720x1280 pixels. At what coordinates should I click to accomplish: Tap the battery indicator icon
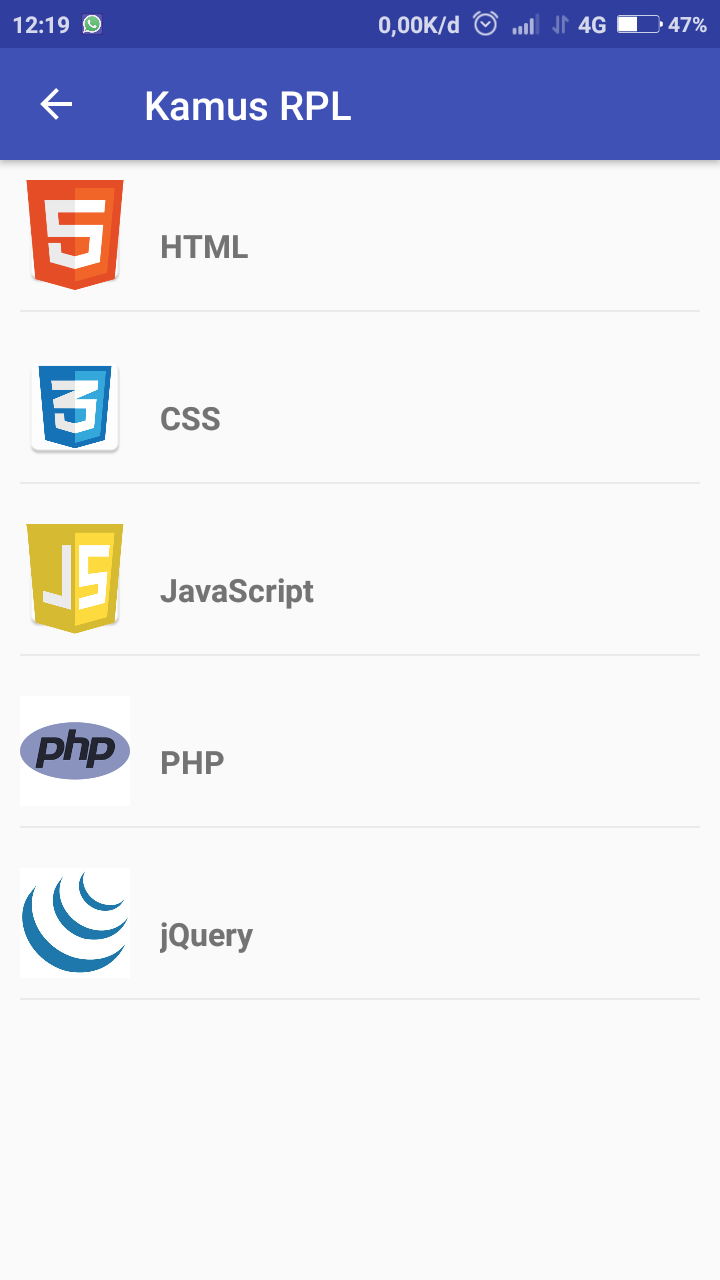coord(638,25)
